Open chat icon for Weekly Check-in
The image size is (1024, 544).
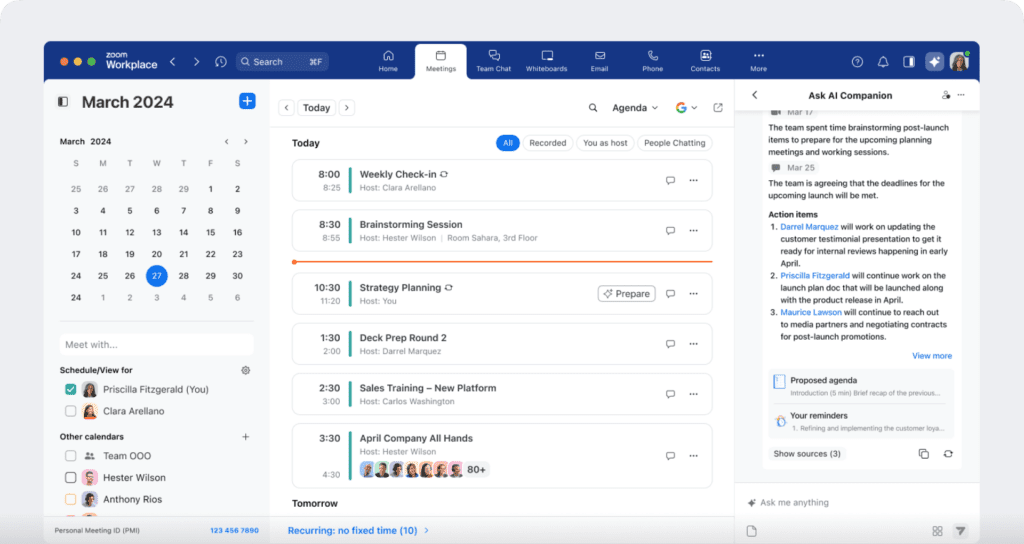(x=670, y=180)
